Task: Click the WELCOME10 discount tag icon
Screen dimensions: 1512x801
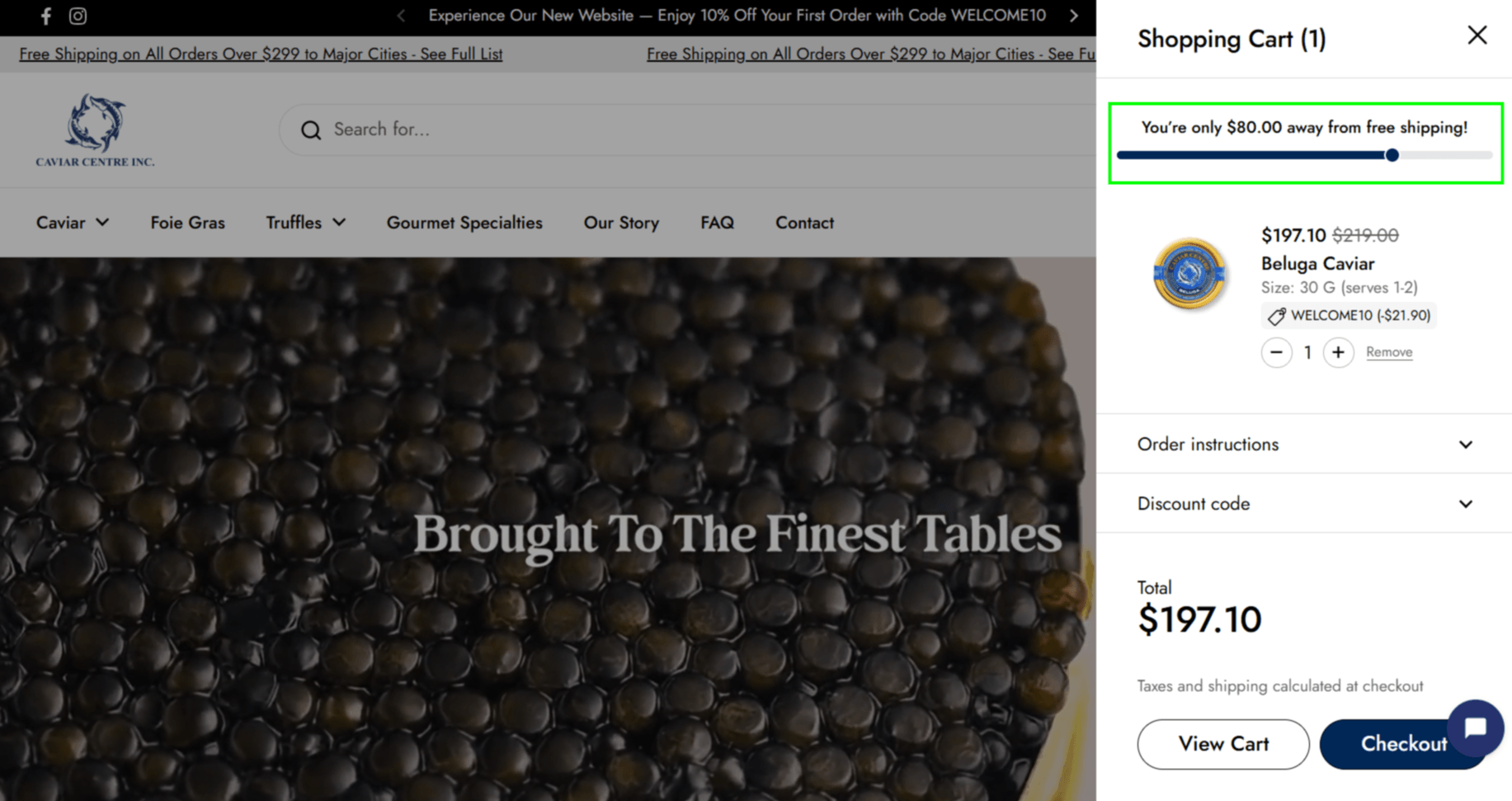Action: click(x=1276, y=316)
